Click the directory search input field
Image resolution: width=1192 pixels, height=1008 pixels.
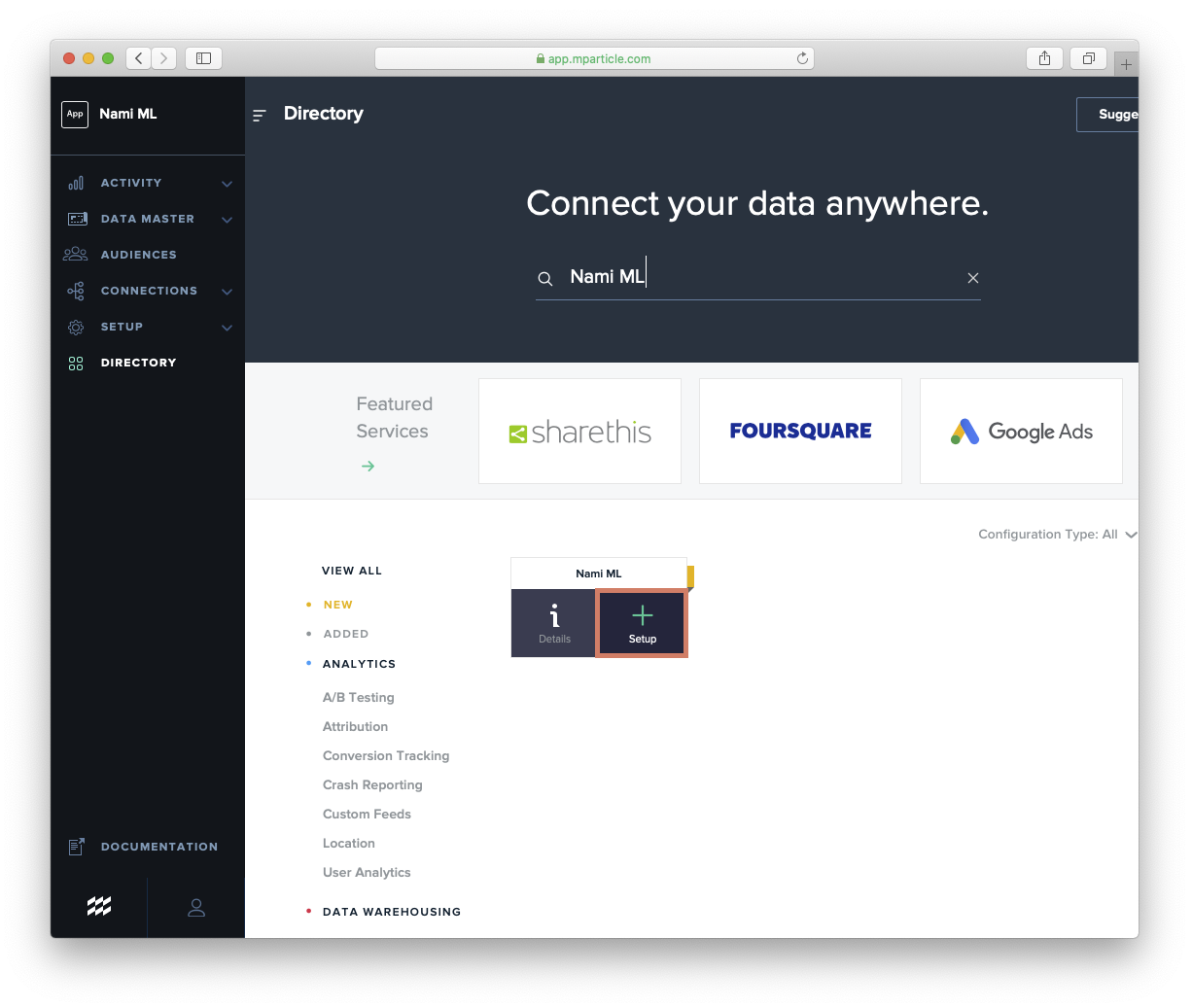pos(758,277)
